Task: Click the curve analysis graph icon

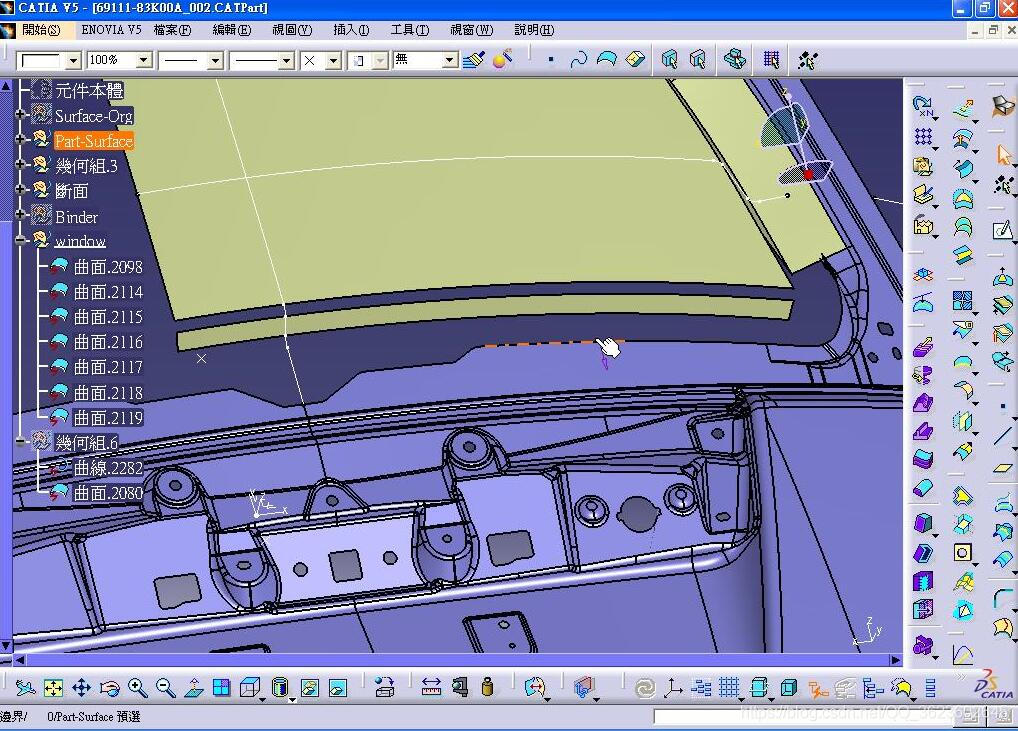Action: coord(963,654)
